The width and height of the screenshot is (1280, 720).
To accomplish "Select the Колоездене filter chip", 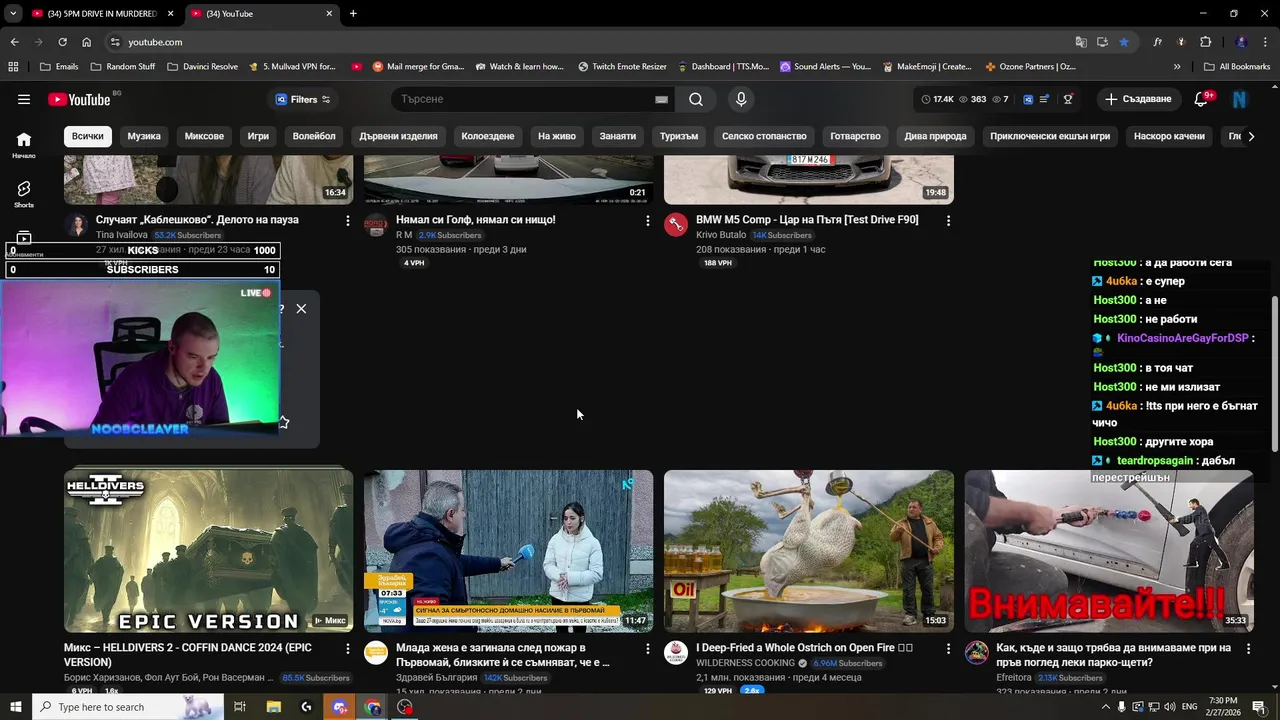I will [488, 136].
